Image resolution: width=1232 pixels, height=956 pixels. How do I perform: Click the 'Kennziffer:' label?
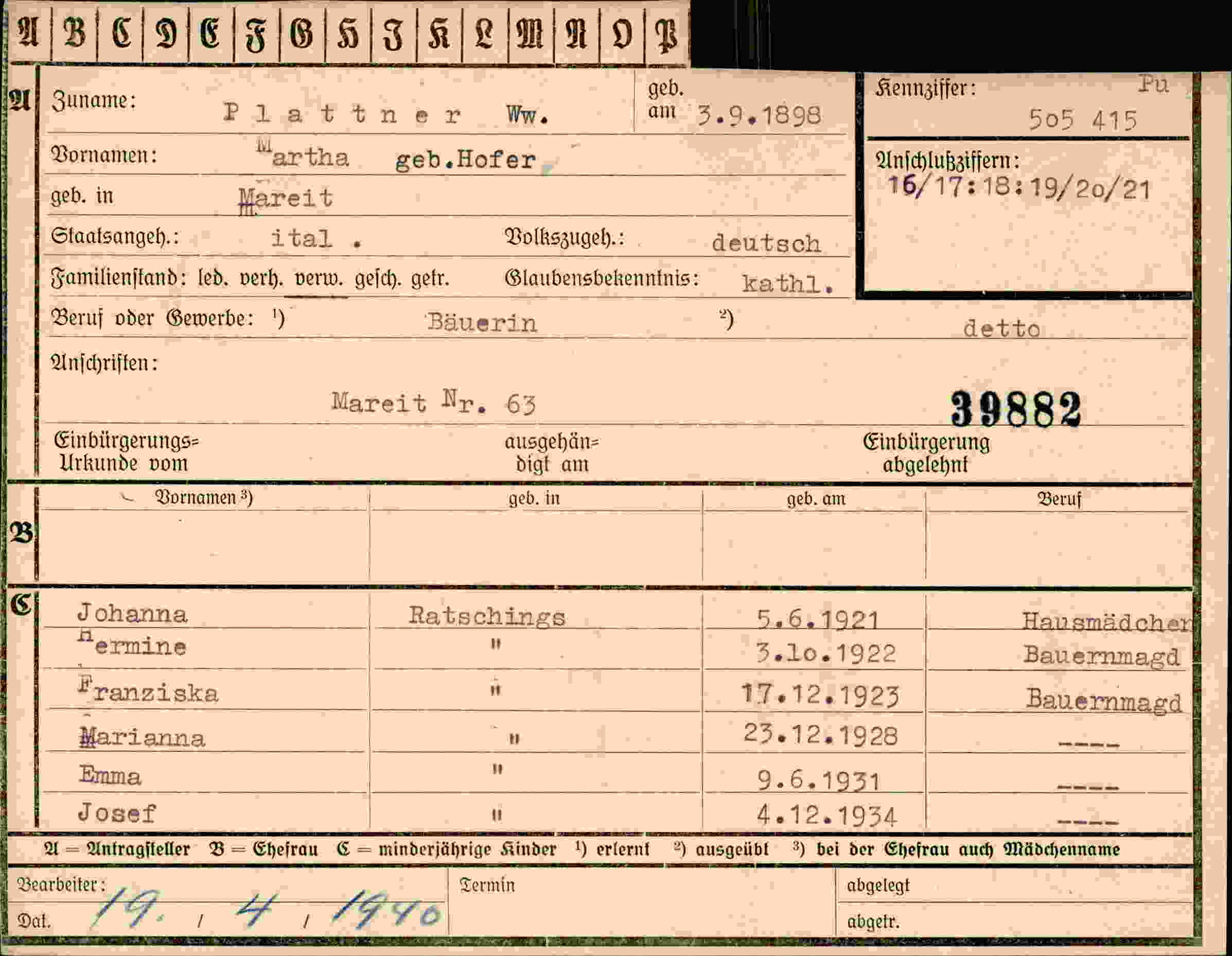[x=926, y=89]
